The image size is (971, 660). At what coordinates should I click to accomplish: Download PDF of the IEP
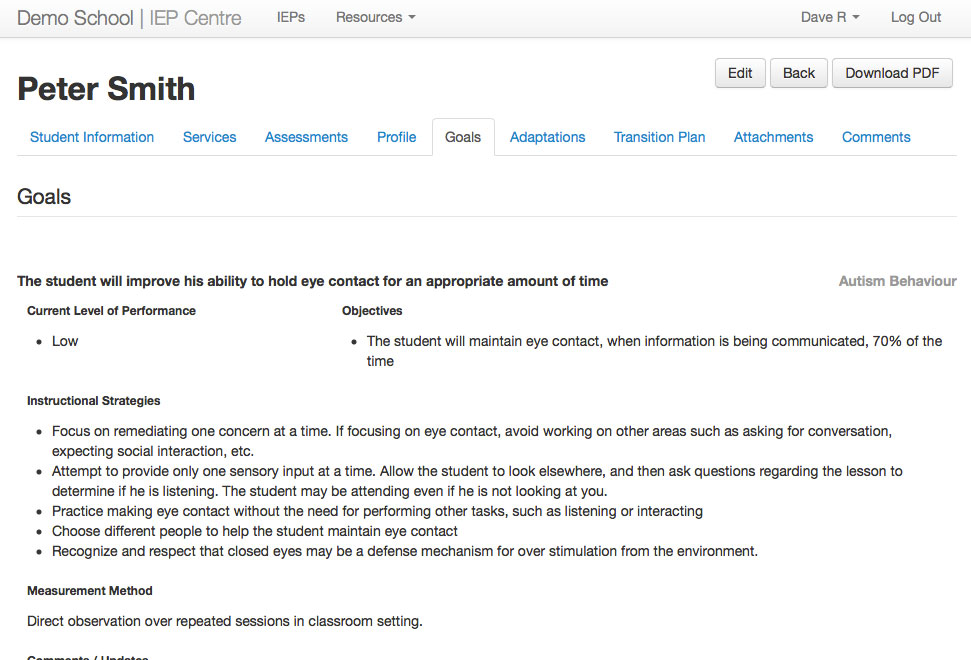(x=892, y=73)
